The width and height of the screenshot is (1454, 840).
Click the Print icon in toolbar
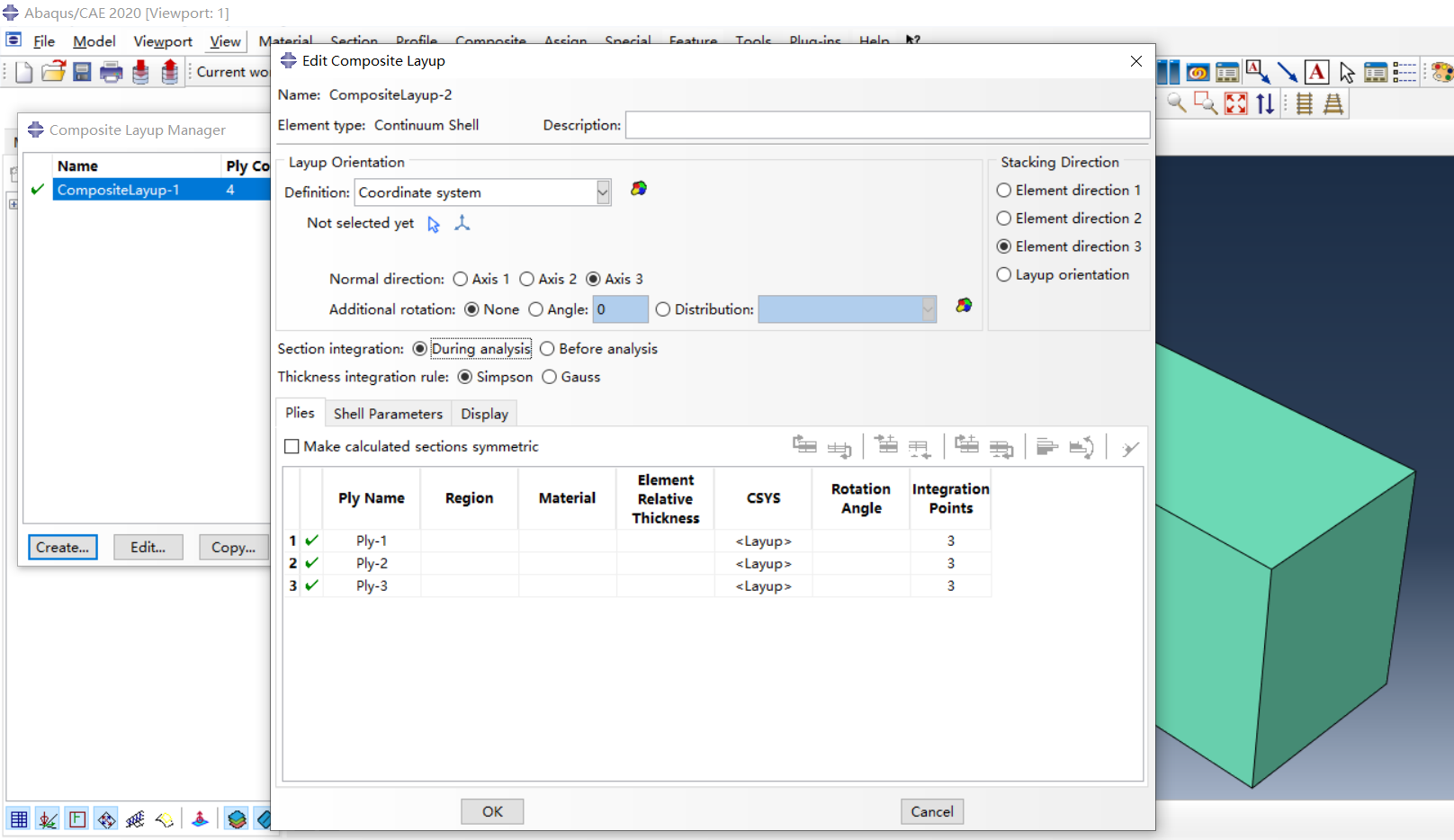pyautogui.click(x=112, y=72)
